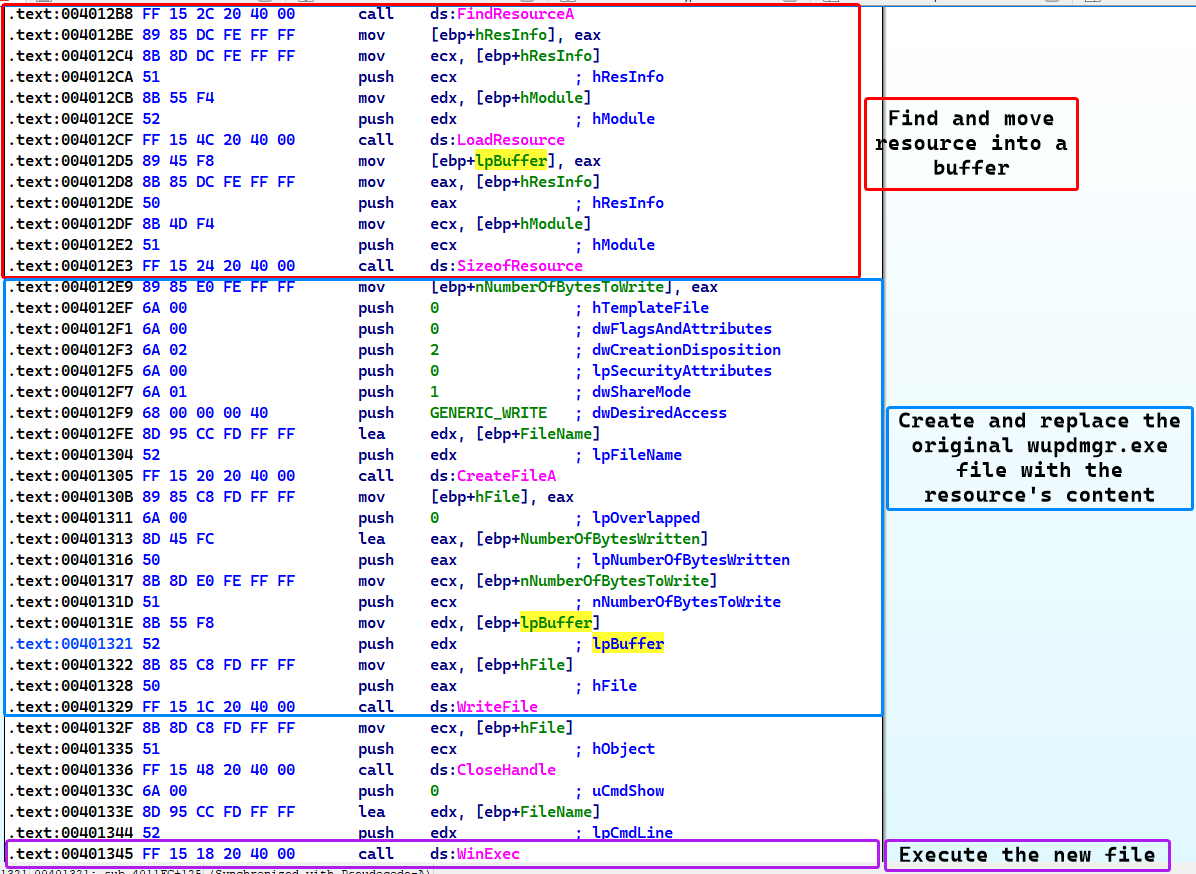
Task: Click the highlighted lpBuffer comment text
Action: (628, 643)
